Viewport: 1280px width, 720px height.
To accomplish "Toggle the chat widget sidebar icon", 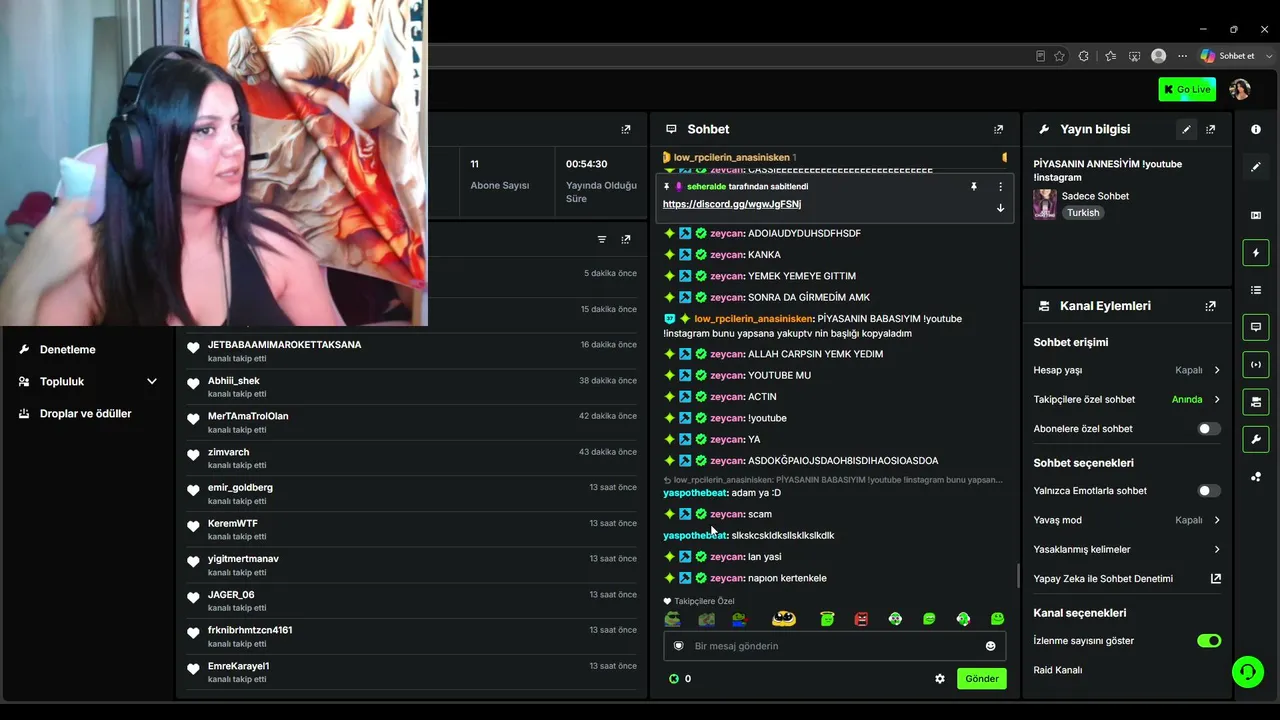I will point(1256,327).
